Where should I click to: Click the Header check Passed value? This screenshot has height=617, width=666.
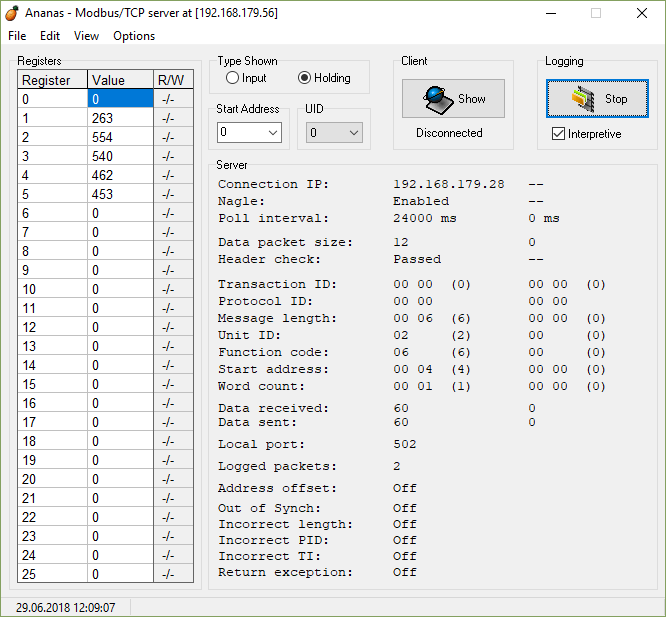coord(417,259)
